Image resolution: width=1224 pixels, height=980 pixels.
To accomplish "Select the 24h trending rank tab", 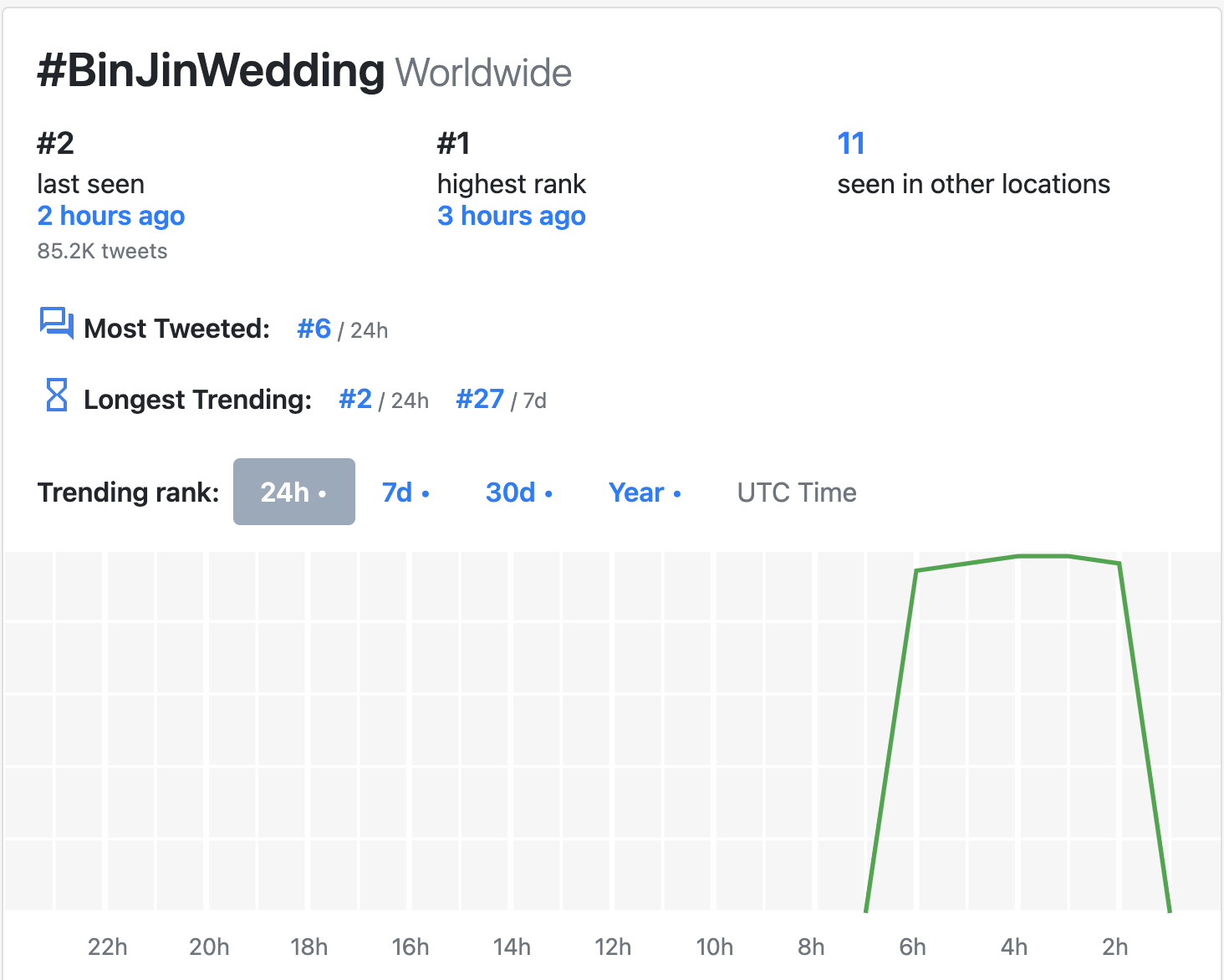I will tap(294, 492).
